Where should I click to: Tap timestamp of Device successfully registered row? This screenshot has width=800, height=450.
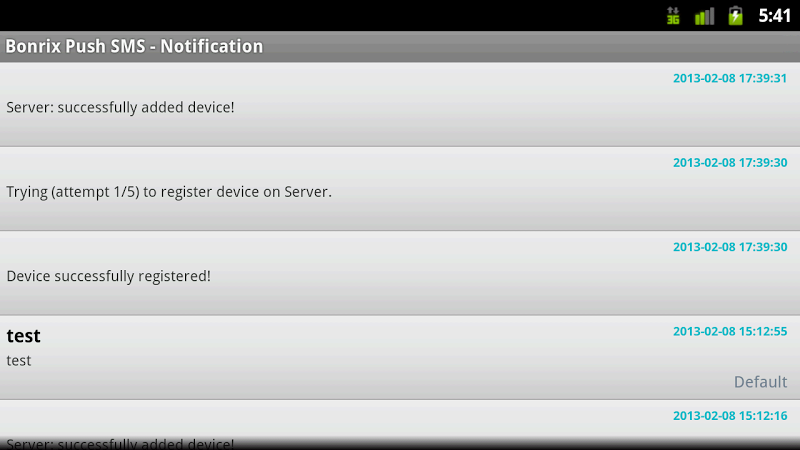[730, 247]
